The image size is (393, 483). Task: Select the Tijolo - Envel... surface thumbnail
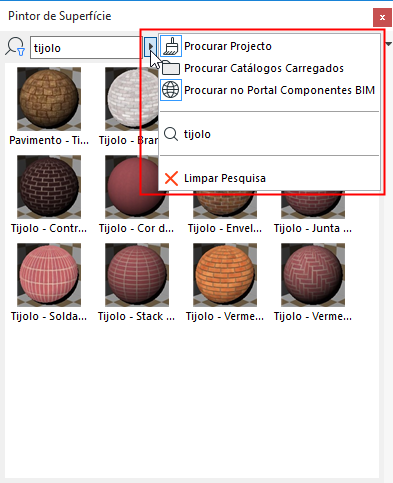pyautogui.click(x=225, y=205)
